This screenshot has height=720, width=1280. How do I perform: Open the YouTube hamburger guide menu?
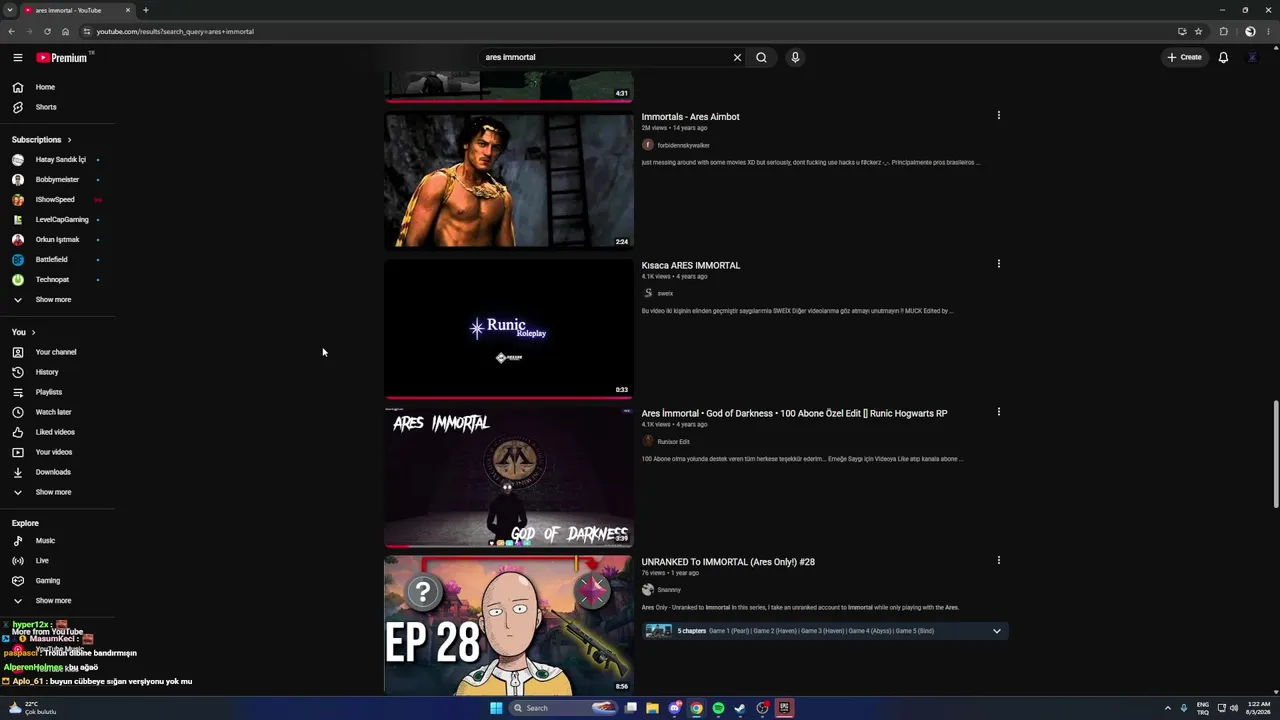coord(17,57)
